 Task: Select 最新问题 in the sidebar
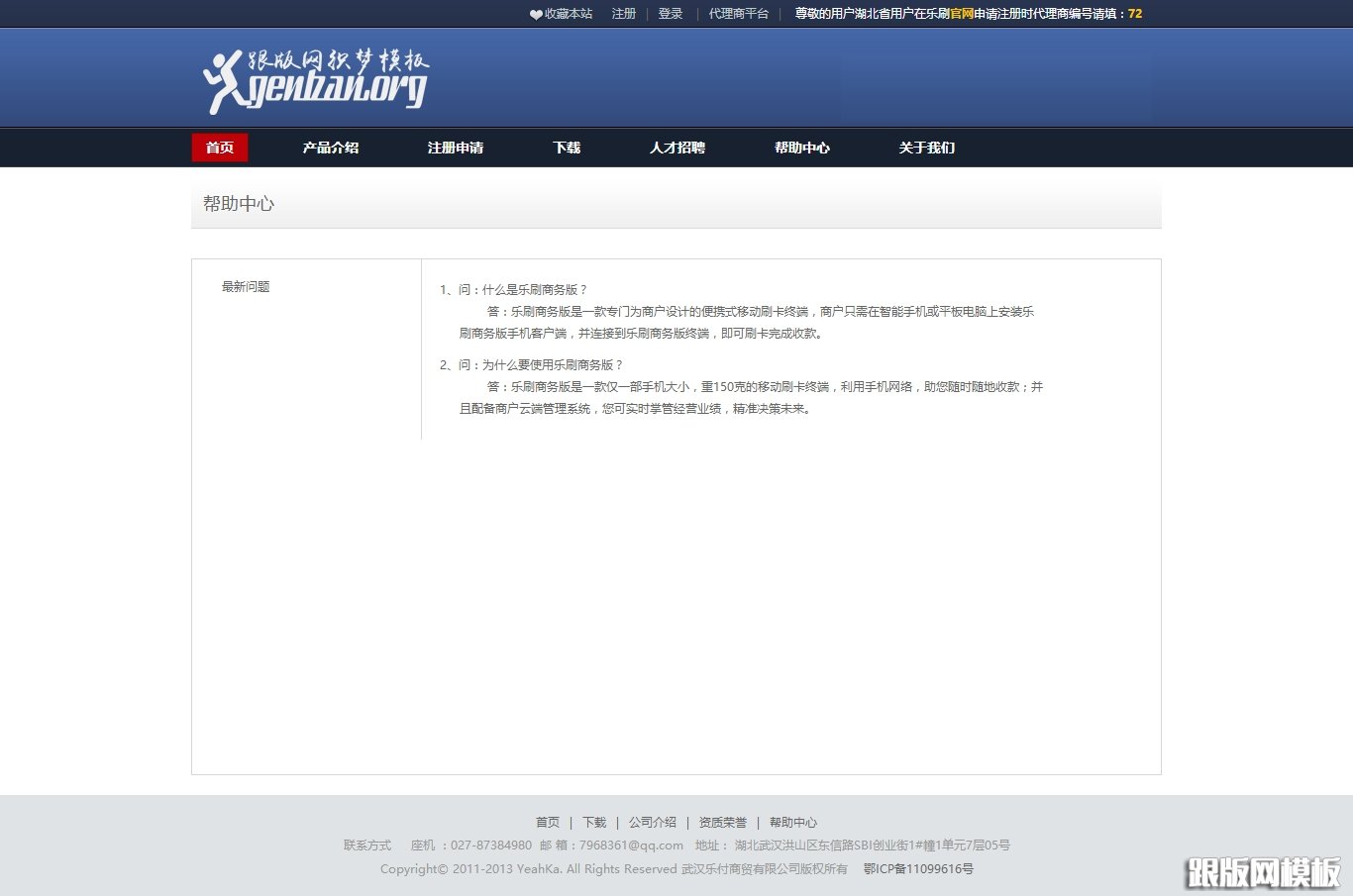pos(245,286)
